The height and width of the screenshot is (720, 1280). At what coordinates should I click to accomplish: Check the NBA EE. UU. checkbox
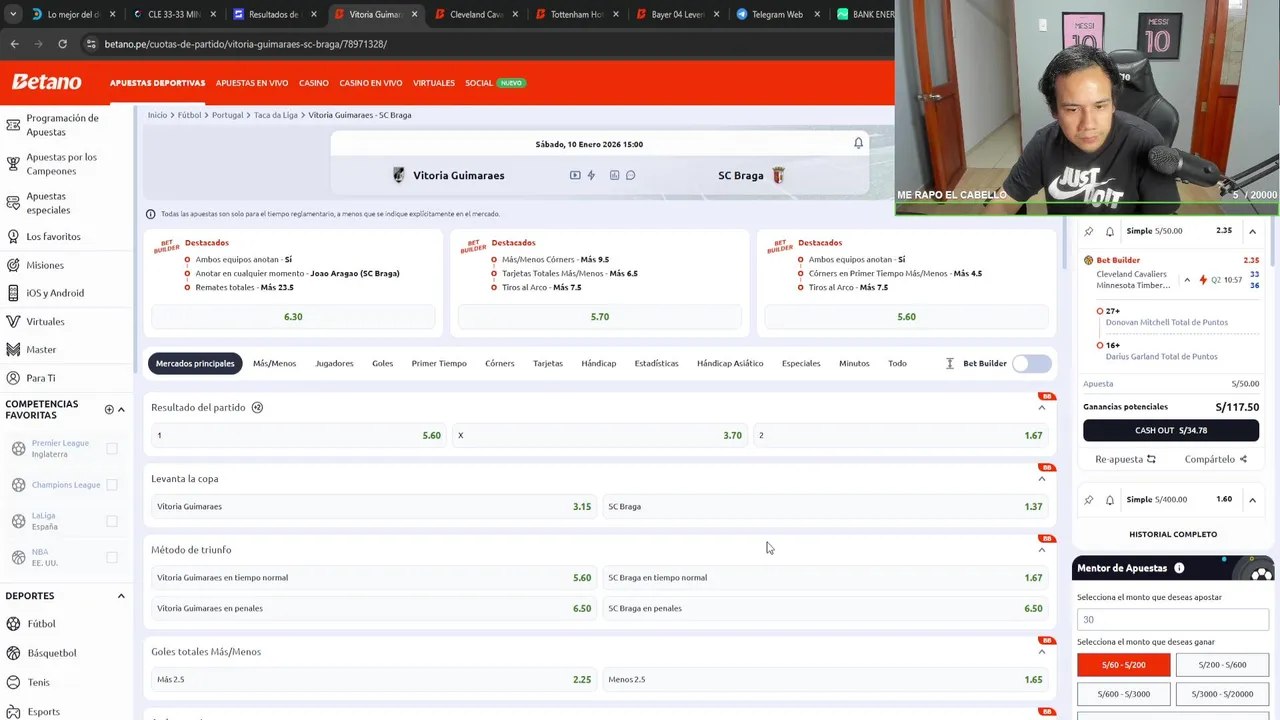112,557
